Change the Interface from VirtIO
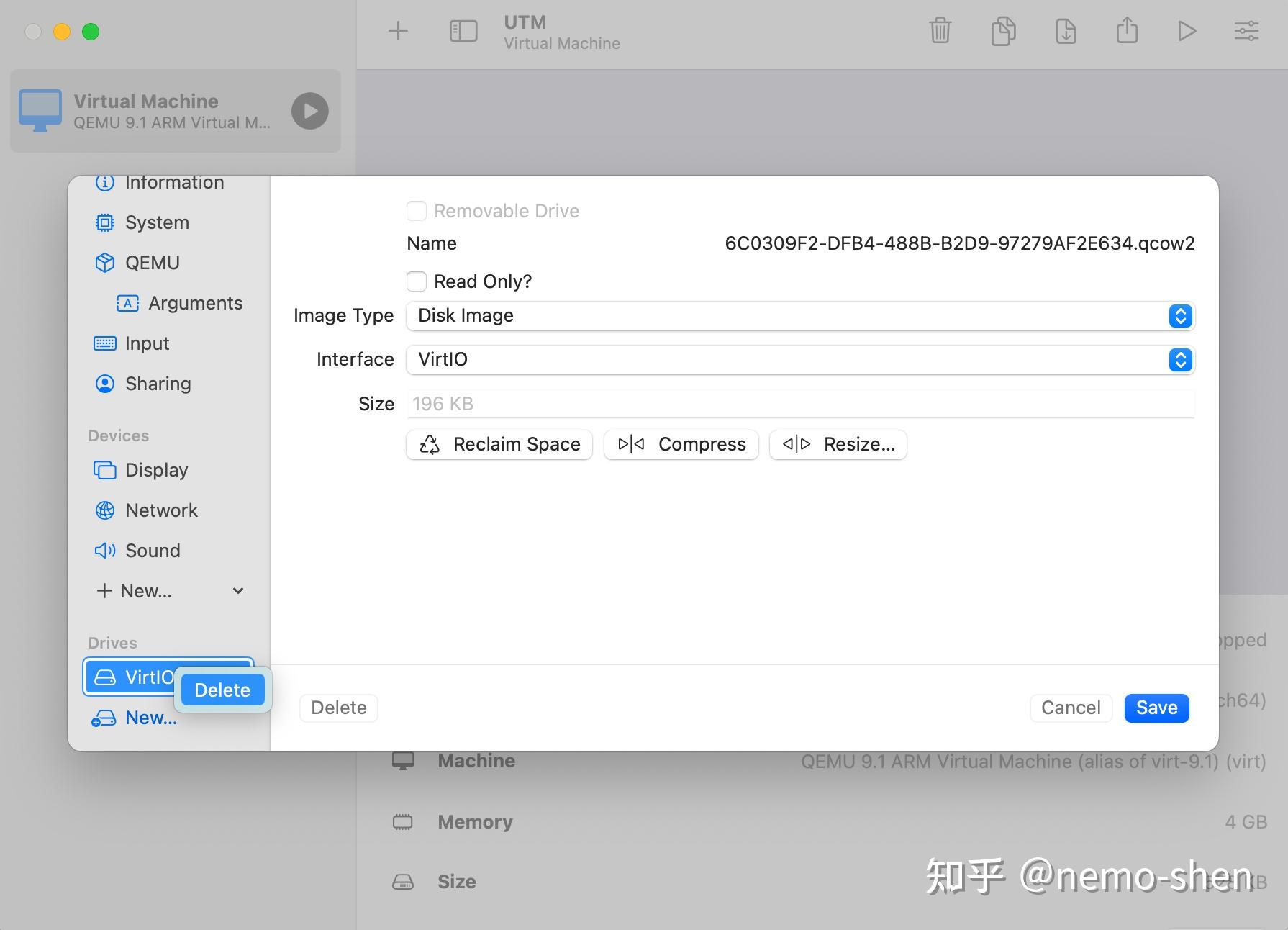 click(1179, 360)
